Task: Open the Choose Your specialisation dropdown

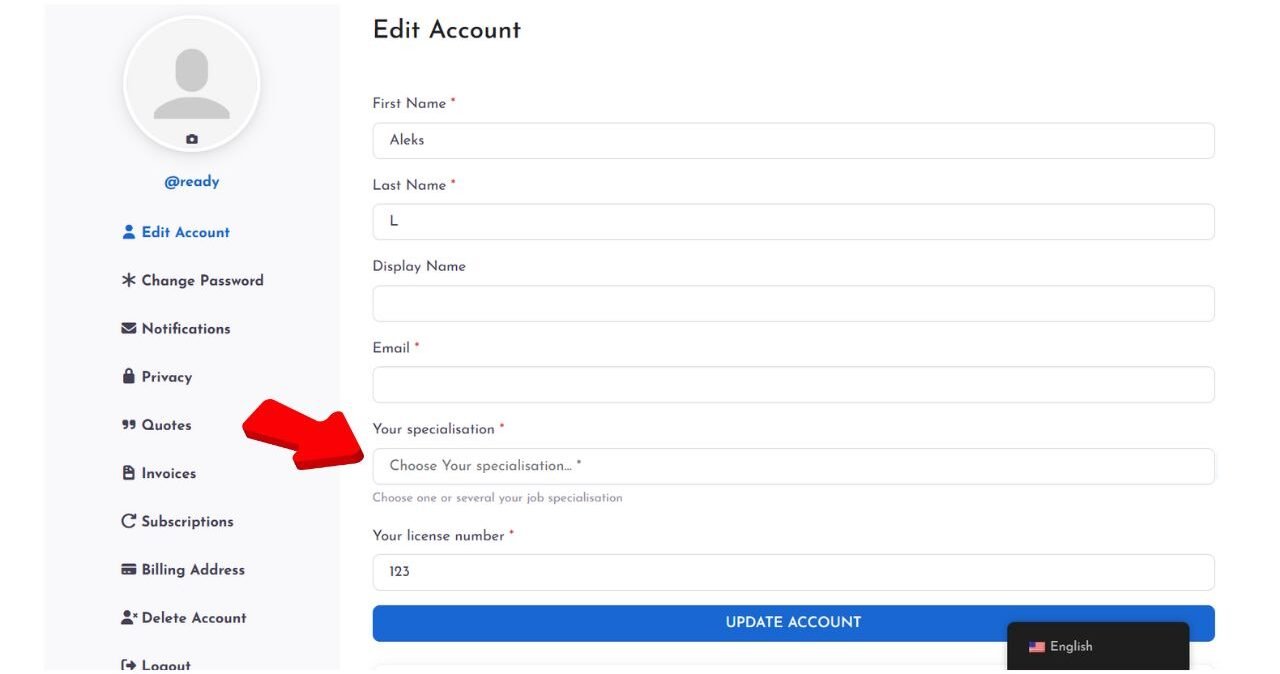Action: (793, 466)
